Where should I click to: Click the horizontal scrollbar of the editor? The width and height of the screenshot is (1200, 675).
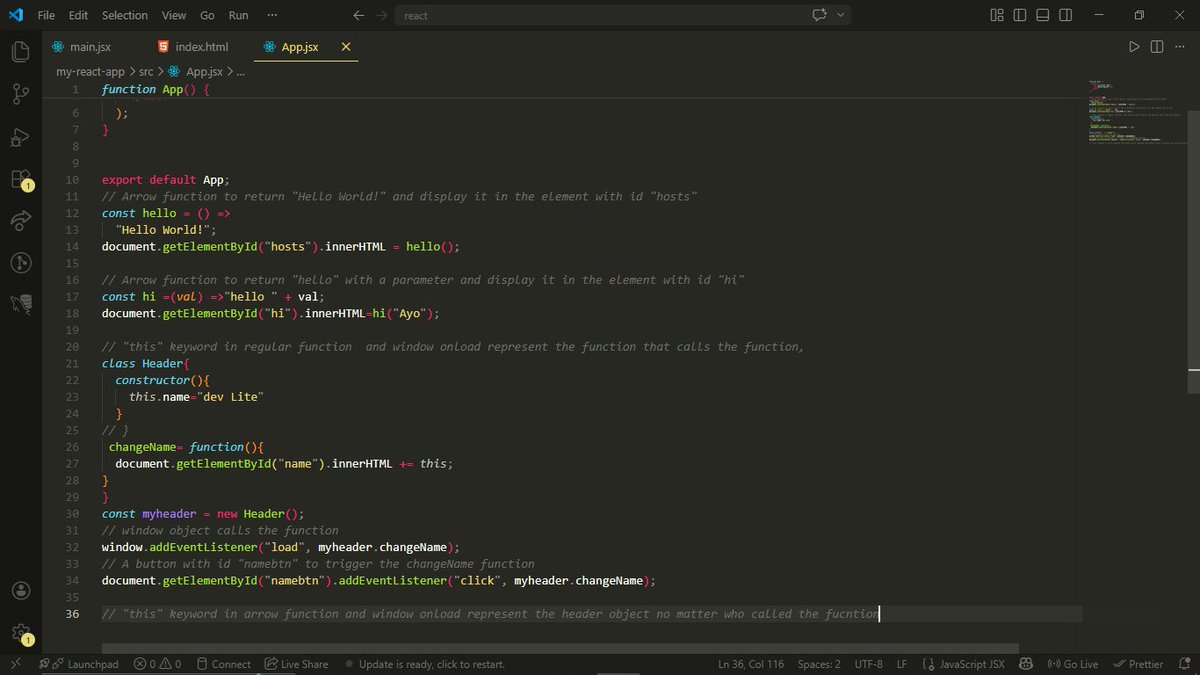(560, 649)
